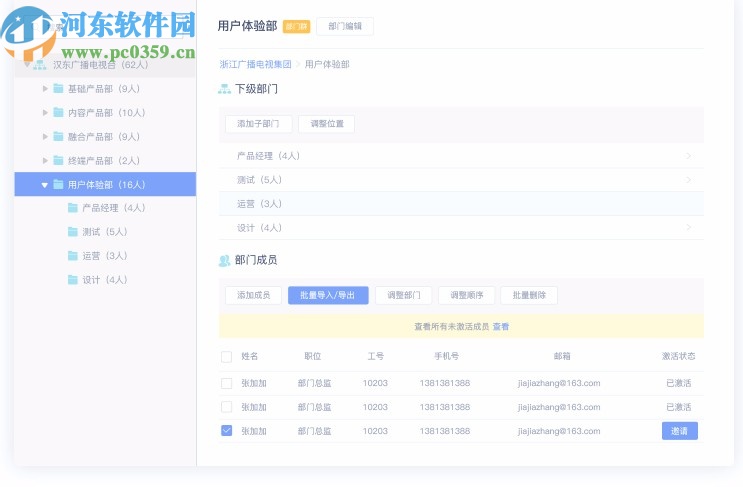Click the 激活状态 column header
The width and height of the screenshot is (743, 487).
pos(679,356)
